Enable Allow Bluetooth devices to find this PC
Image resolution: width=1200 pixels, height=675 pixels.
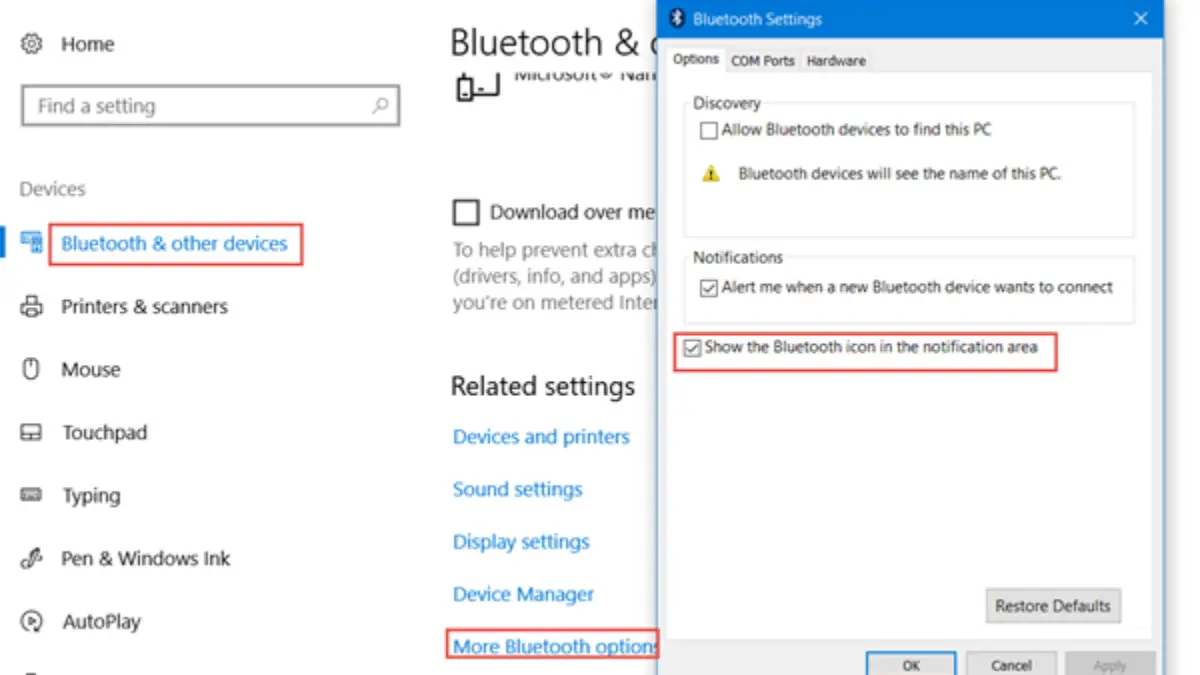709,130
